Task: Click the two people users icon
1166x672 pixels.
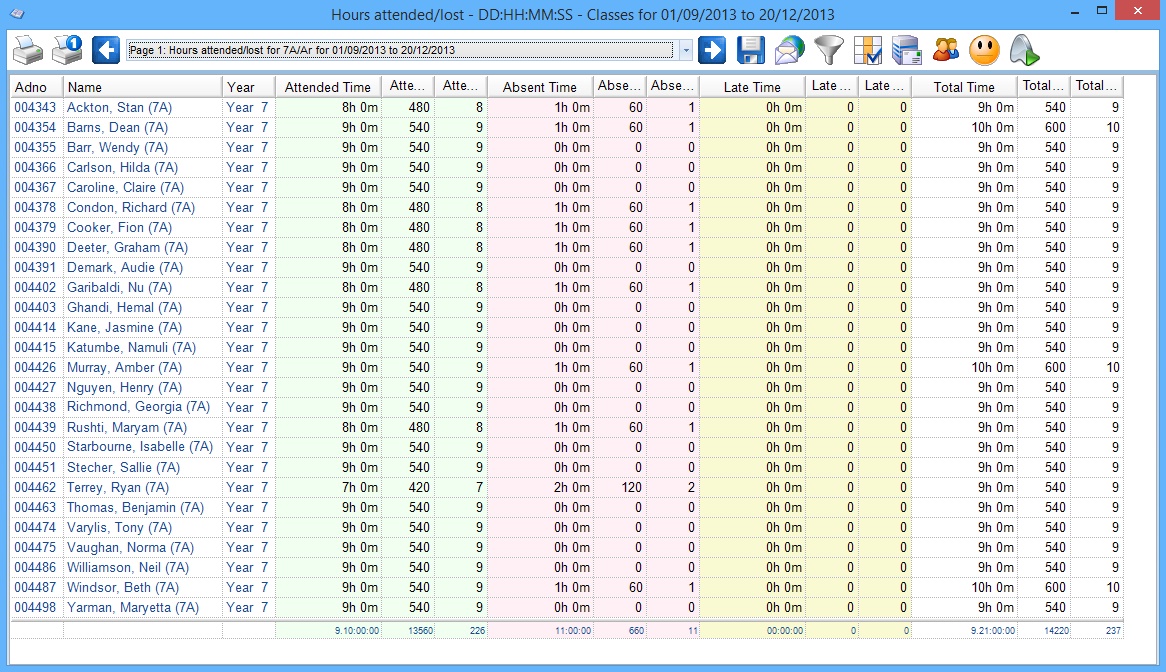Action: pos(945,51)
